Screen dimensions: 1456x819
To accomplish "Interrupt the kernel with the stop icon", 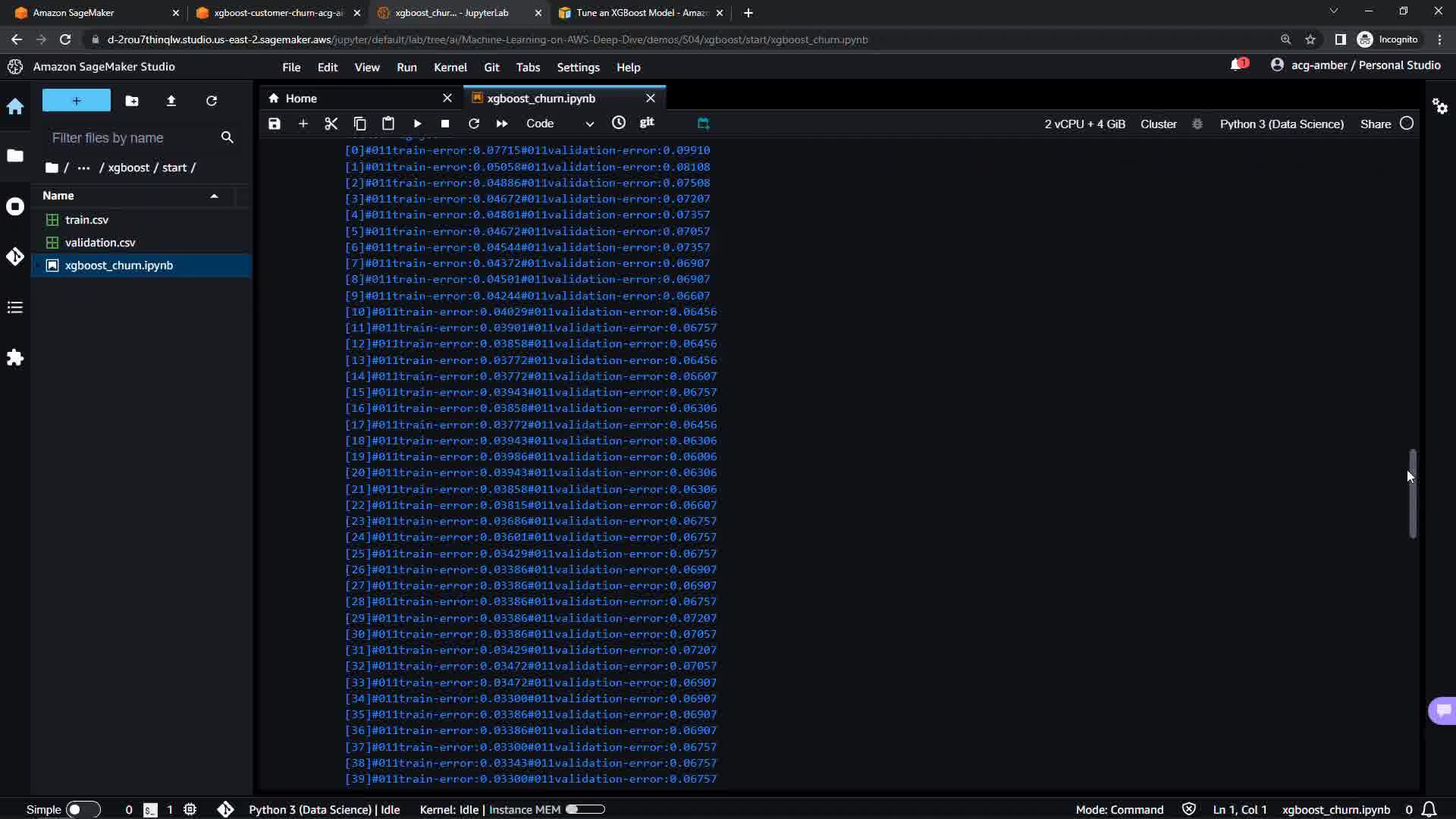I will click(x=445, y=124).
